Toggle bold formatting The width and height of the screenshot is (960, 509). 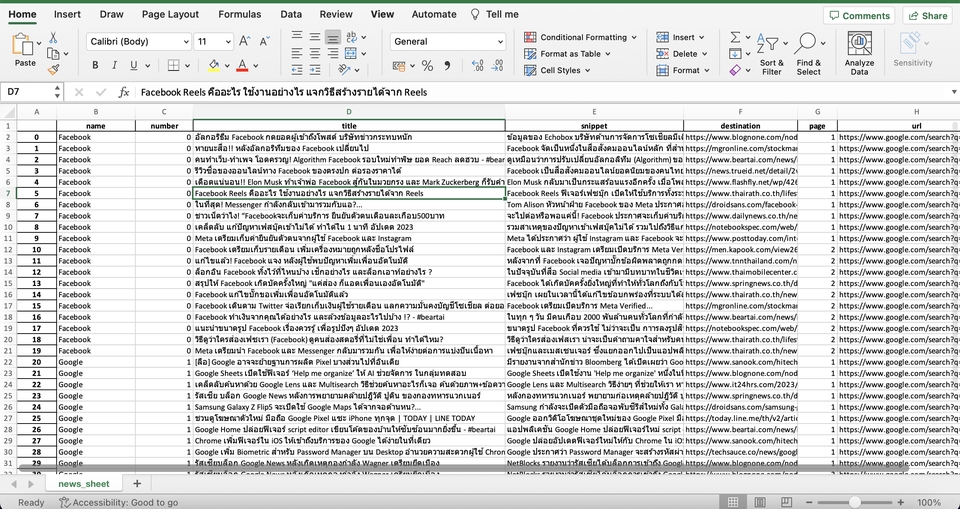pos(95,66)
